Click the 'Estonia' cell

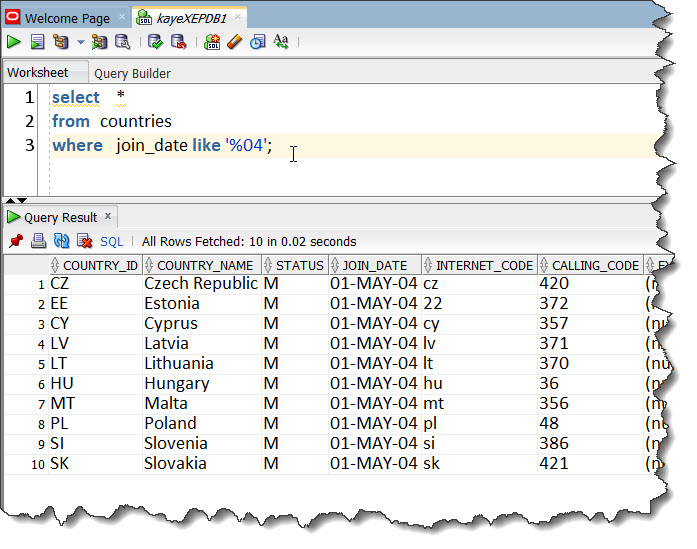(201, 304)
